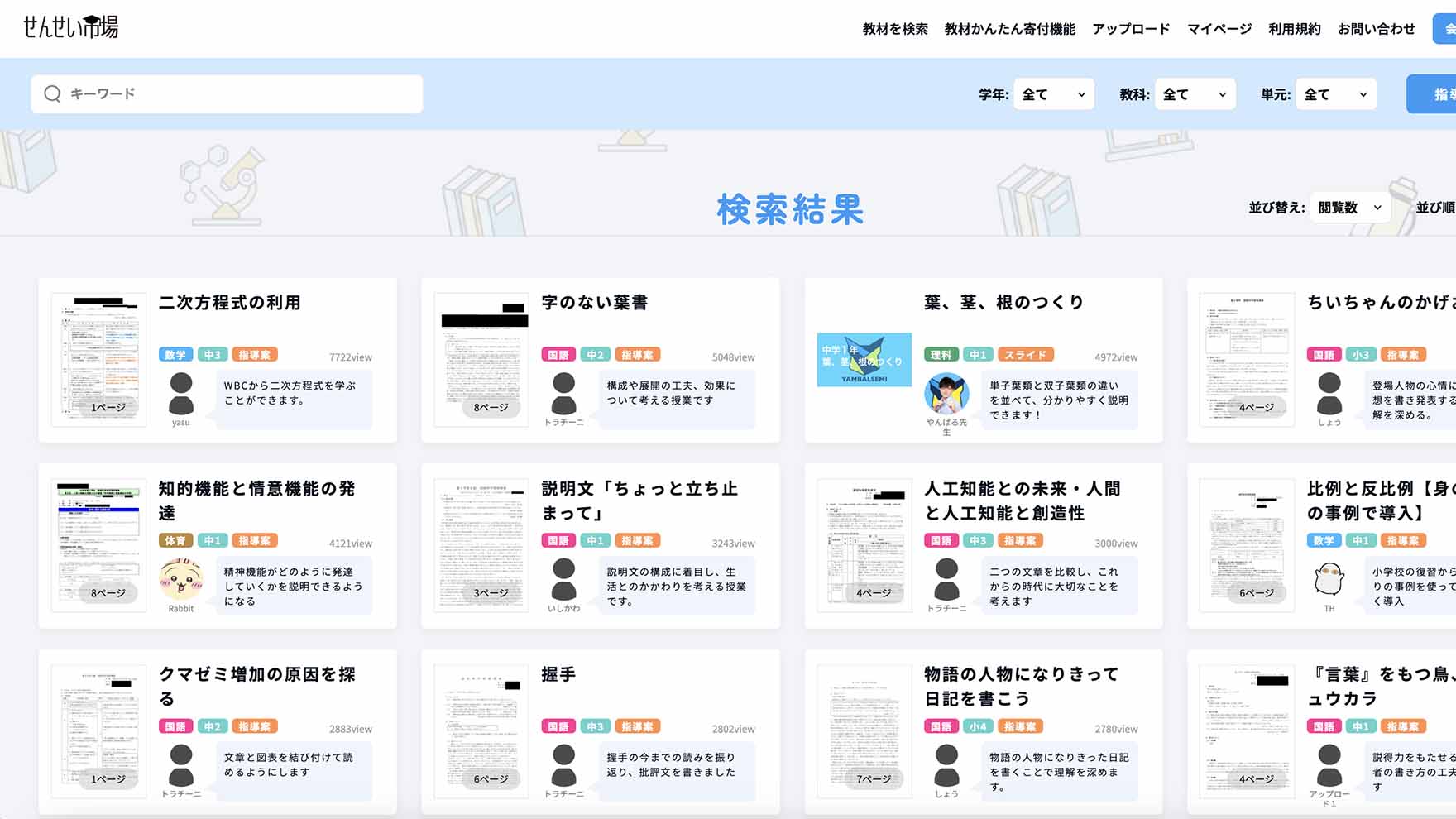
Task: Open 教材を検索 in the top navigation
Action: (894, 29)
